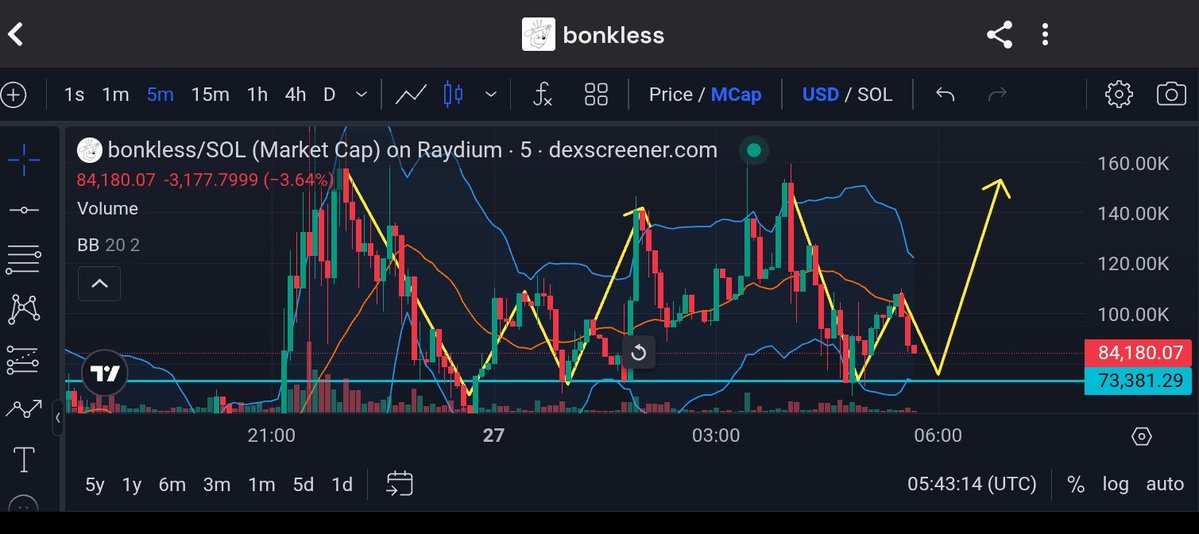Open chart settings via the gear icon
This screenshot has height=534, width=1199.
[x=1119, y=95]
